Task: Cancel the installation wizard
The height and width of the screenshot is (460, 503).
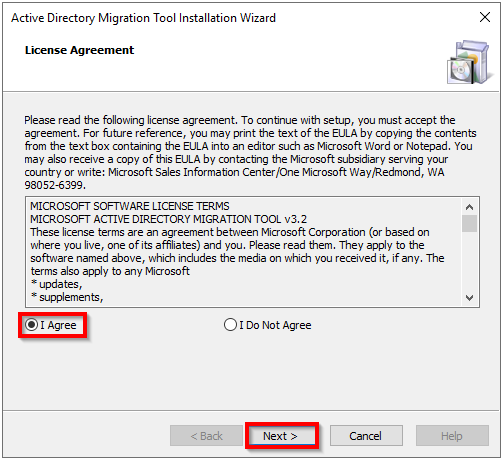Action: 366,436
